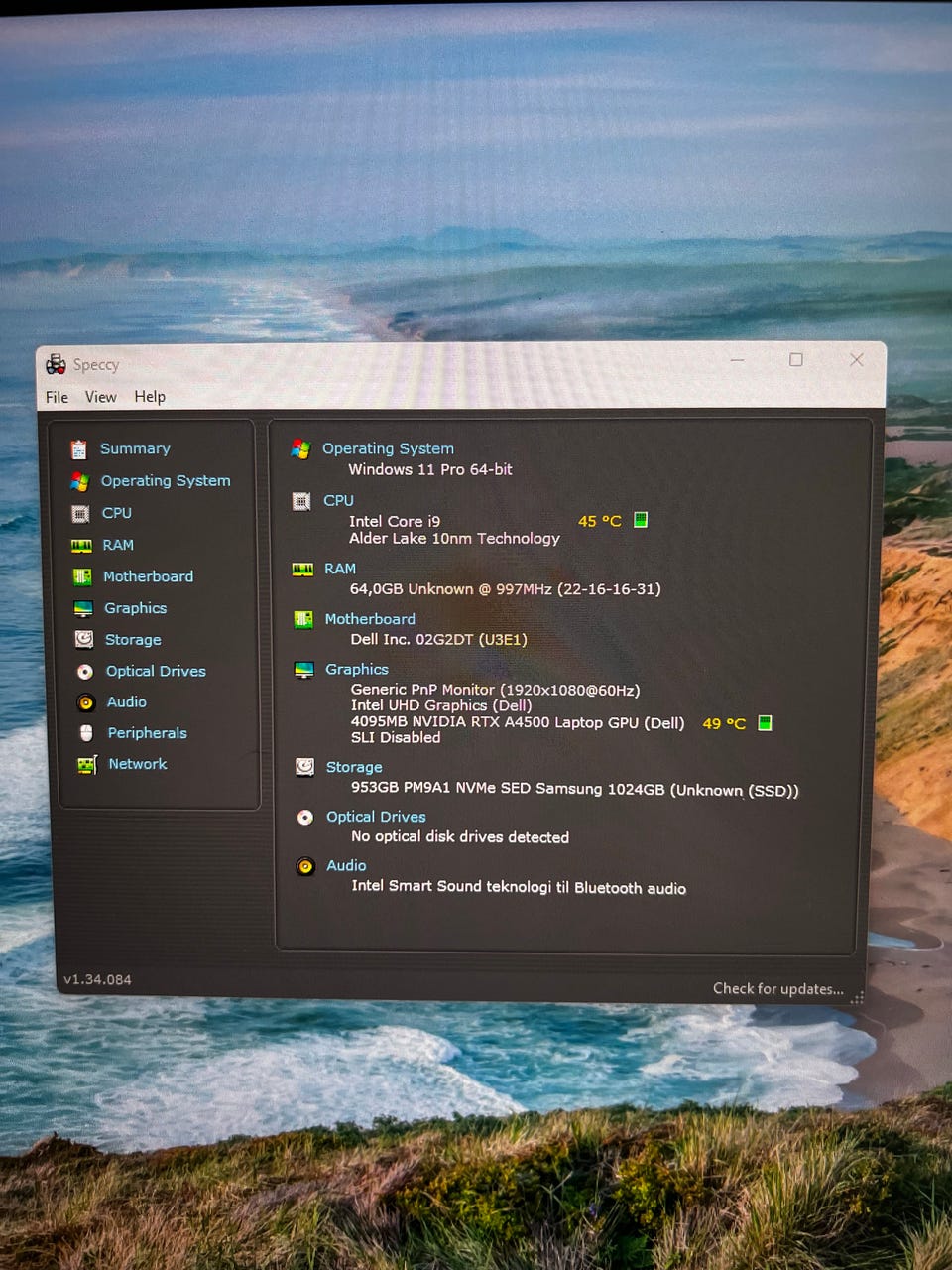The width and height of the screenshot is (952, 1270).
Task: Click NVIDIA RTX A4500 Laptop GPU line
Action: pyautogui.click(x=518, y=722)
